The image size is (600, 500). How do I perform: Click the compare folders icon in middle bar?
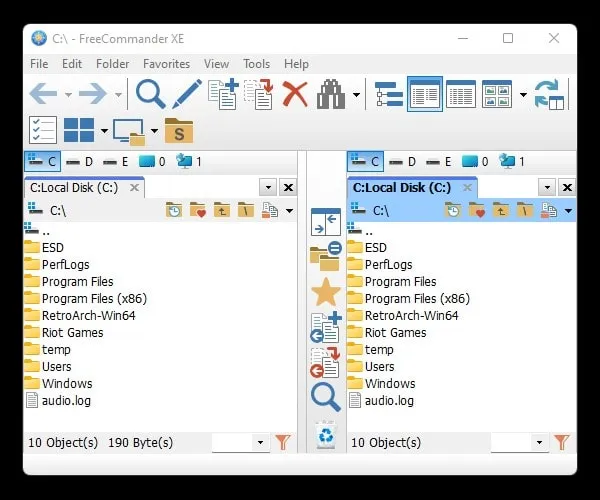point(326,256)
